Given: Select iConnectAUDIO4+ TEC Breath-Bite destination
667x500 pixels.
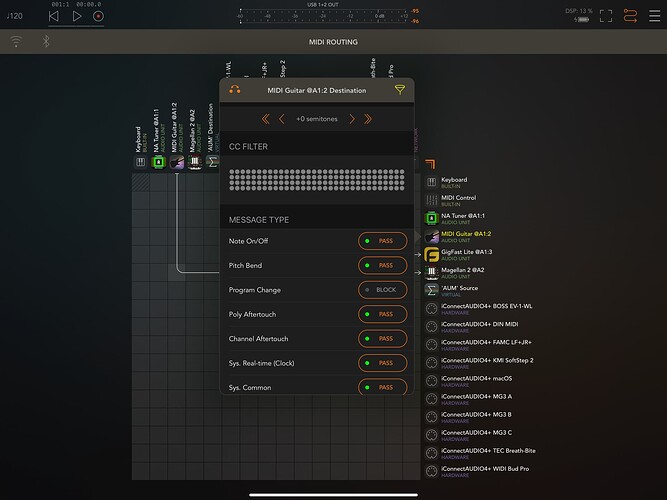Looking at the screenshot, I should (x=481, y=454).
